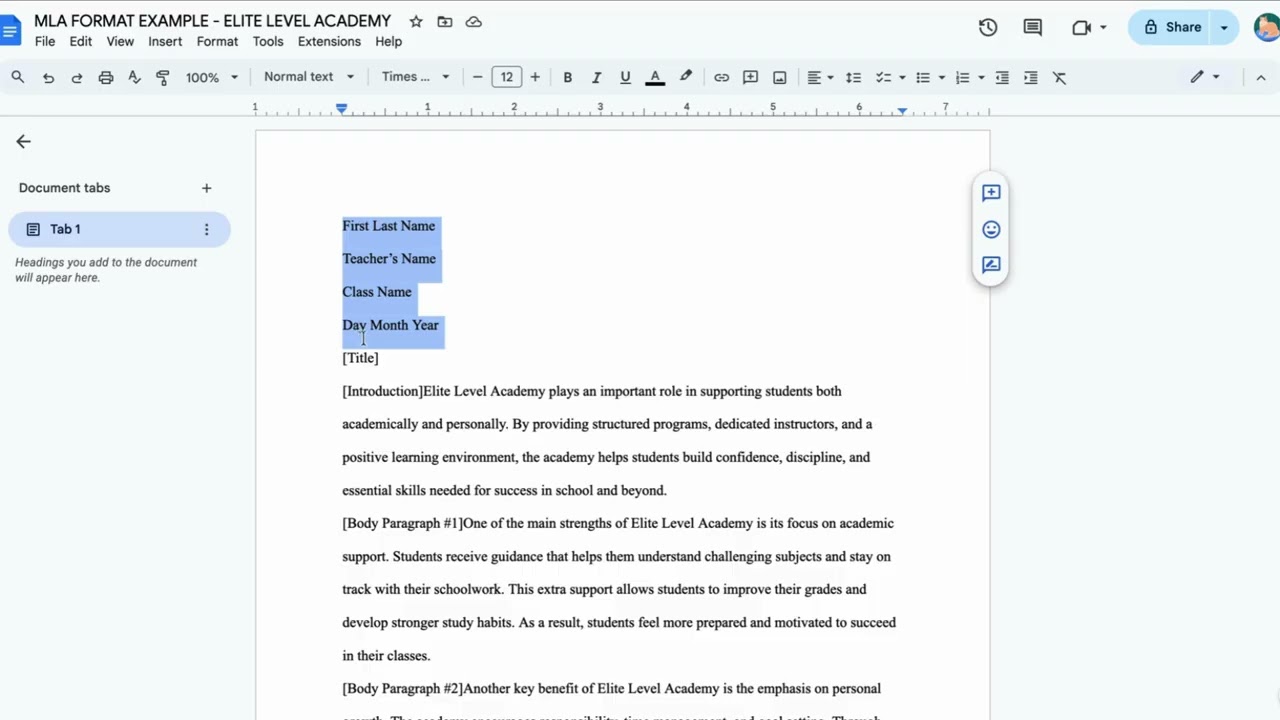Start a video call camera icon
The height and width of the screenshot is (720, 1280).
1081,27
